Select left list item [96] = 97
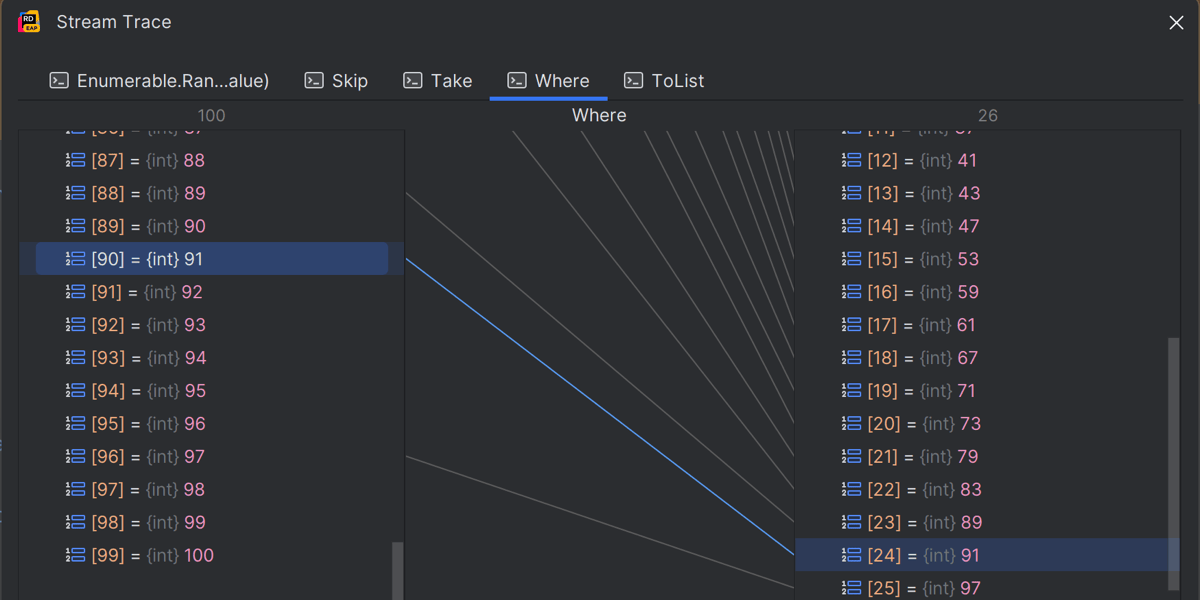Screen dimensions: 1200x600 (x=148, y=457)
